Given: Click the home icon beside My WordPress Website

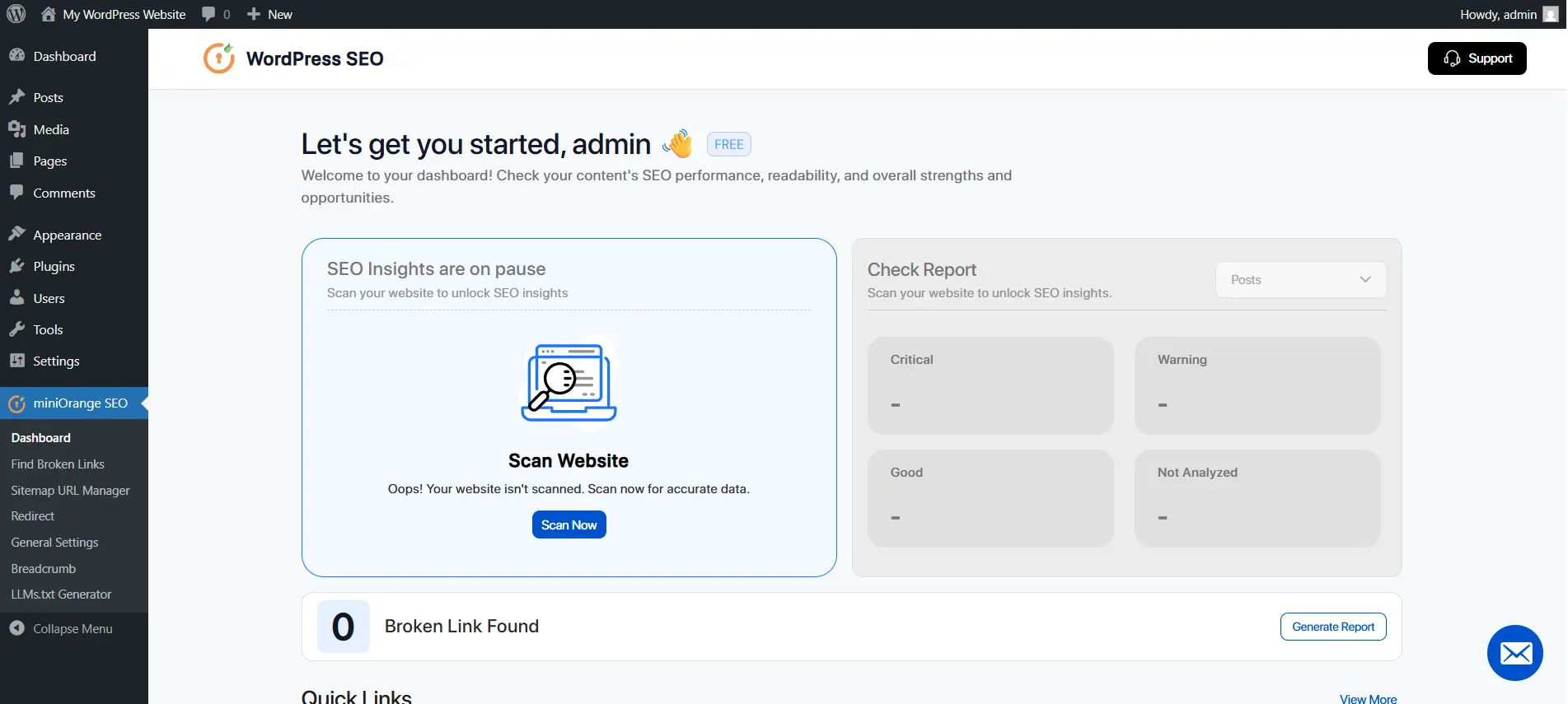Looking at the screenshot, I should point(49,14).
